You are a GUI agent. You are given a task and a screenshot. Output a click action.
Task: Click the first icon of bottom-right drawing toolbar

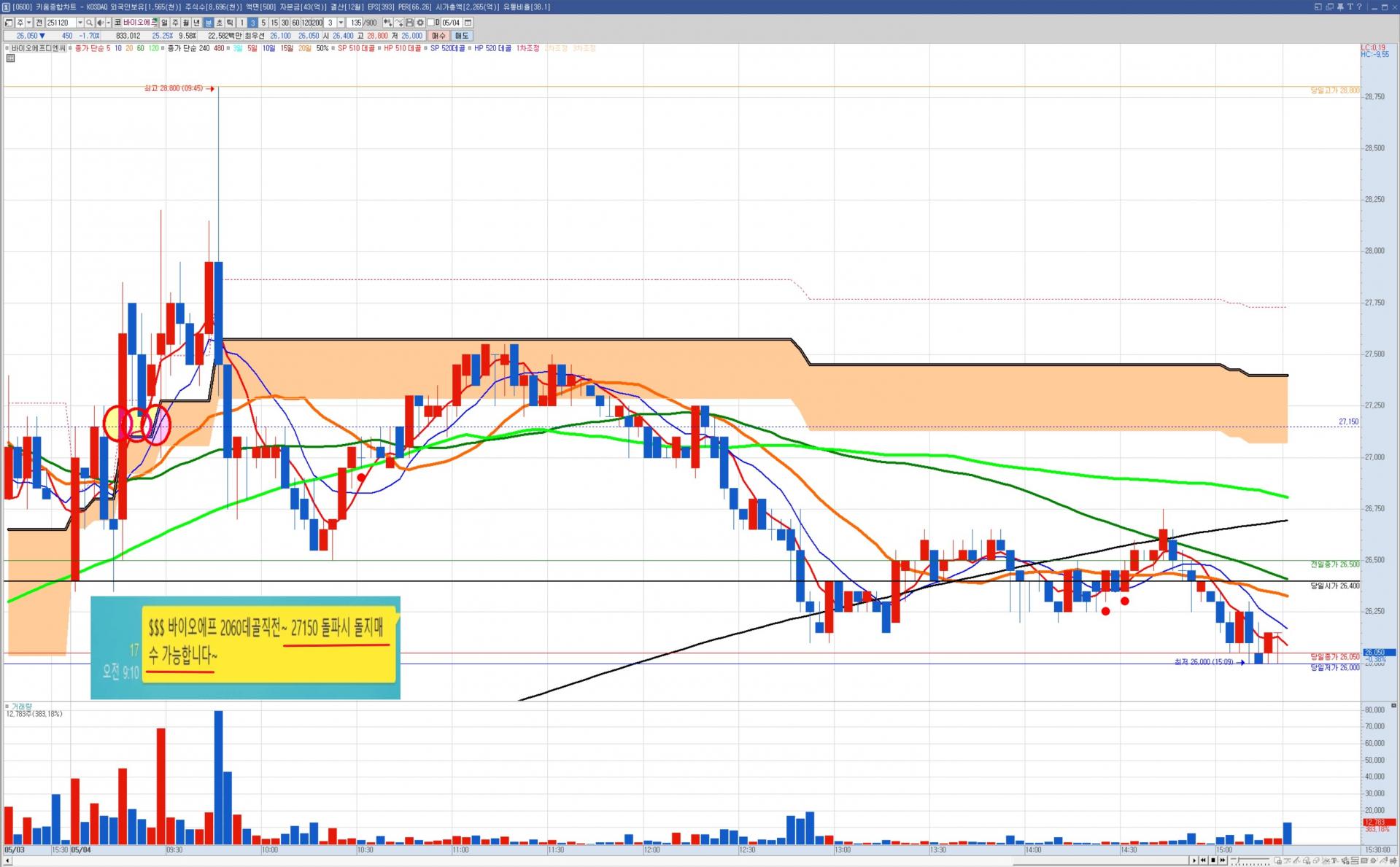click(1280, 861)
